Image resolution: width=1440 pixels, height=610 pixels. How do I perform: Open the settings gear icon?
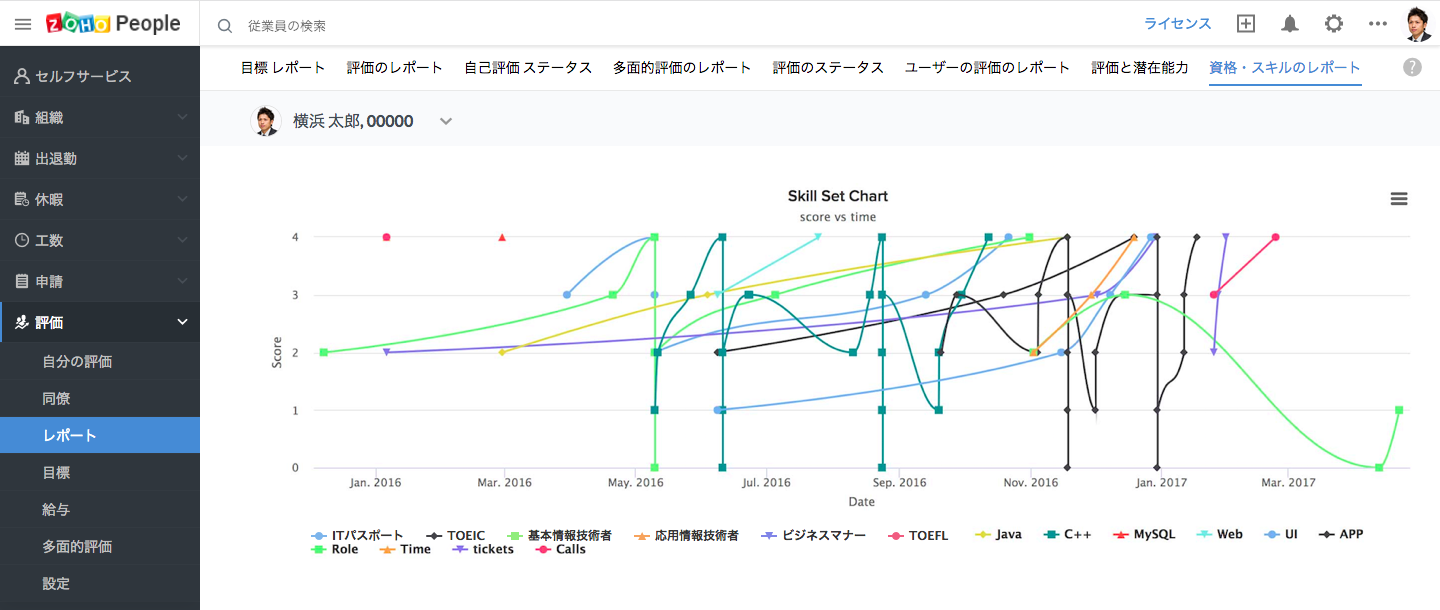(1334, 24)
